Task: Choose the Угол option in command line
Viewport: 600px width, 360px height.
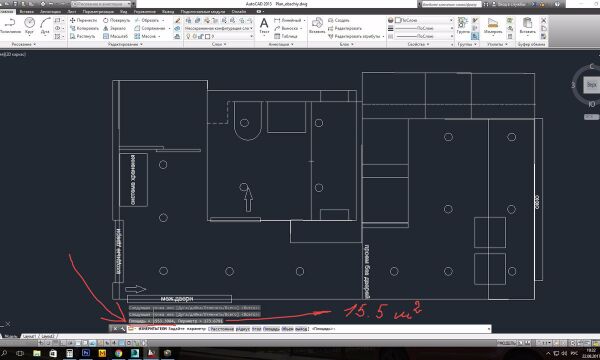Action: (x=256, y=329)
